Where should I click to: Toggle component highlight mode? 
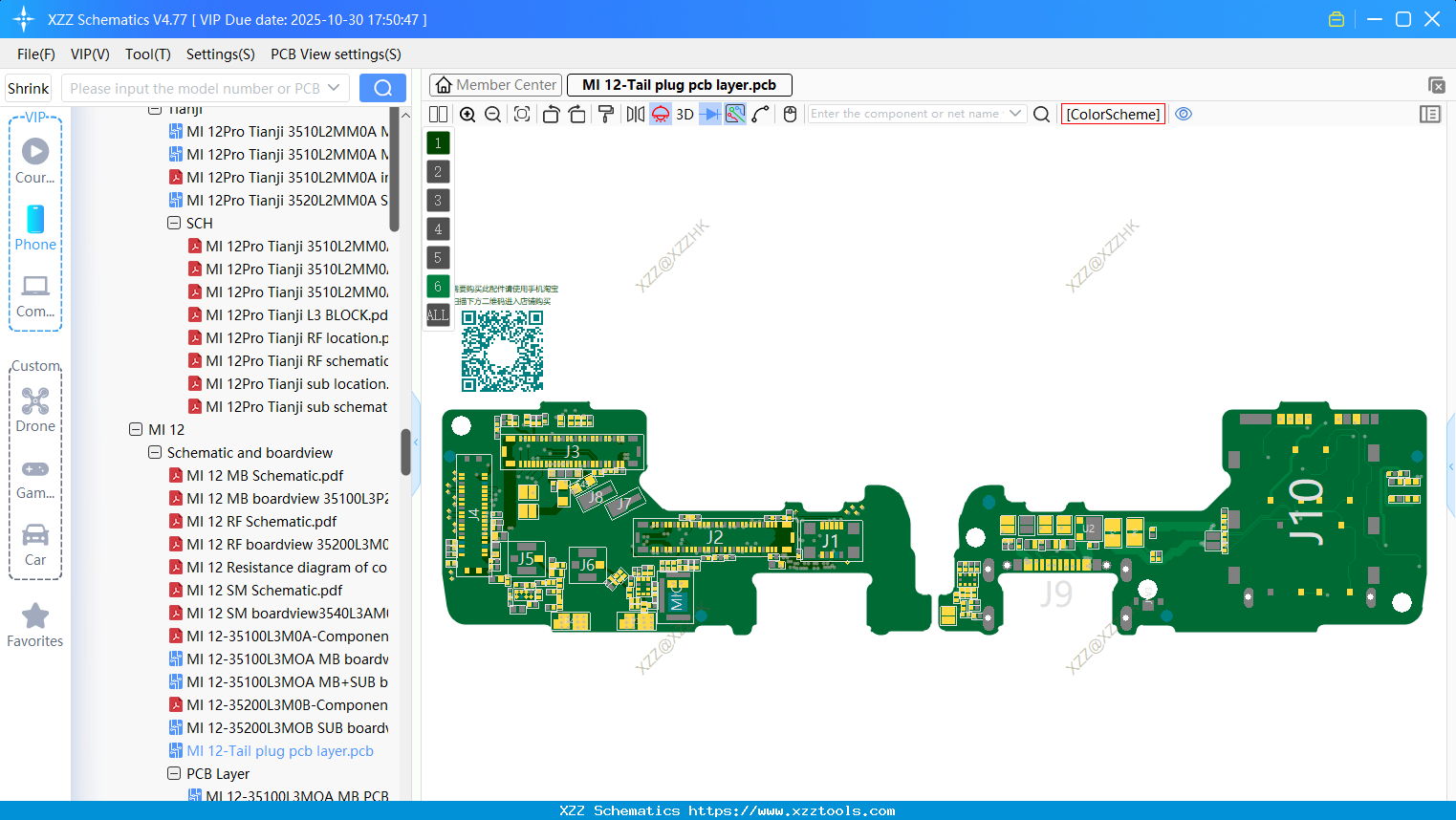click(x=659, y=114)
